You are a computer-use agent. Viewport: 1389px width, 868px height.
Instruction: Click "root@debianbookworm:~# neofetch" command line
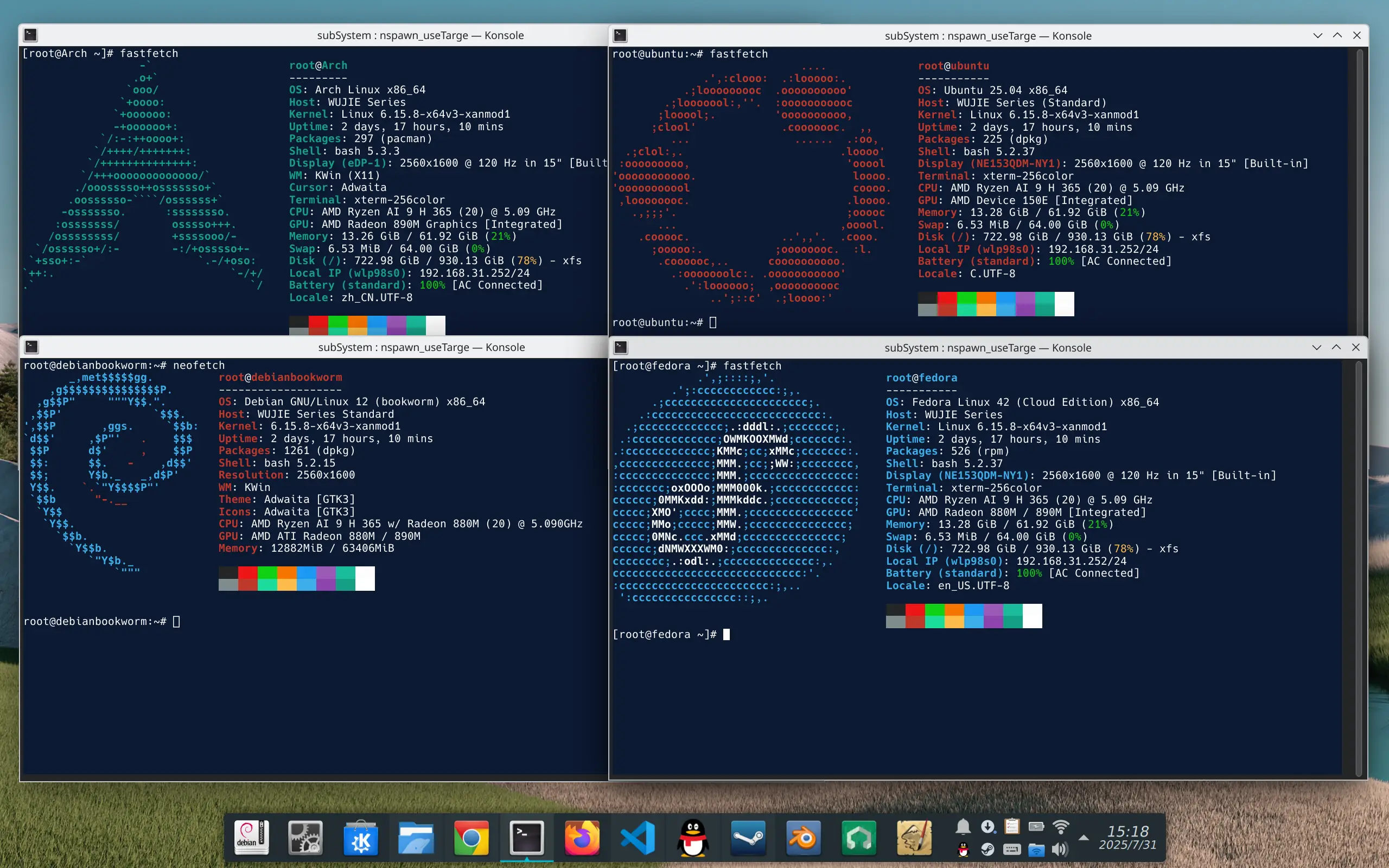[124, 365]
